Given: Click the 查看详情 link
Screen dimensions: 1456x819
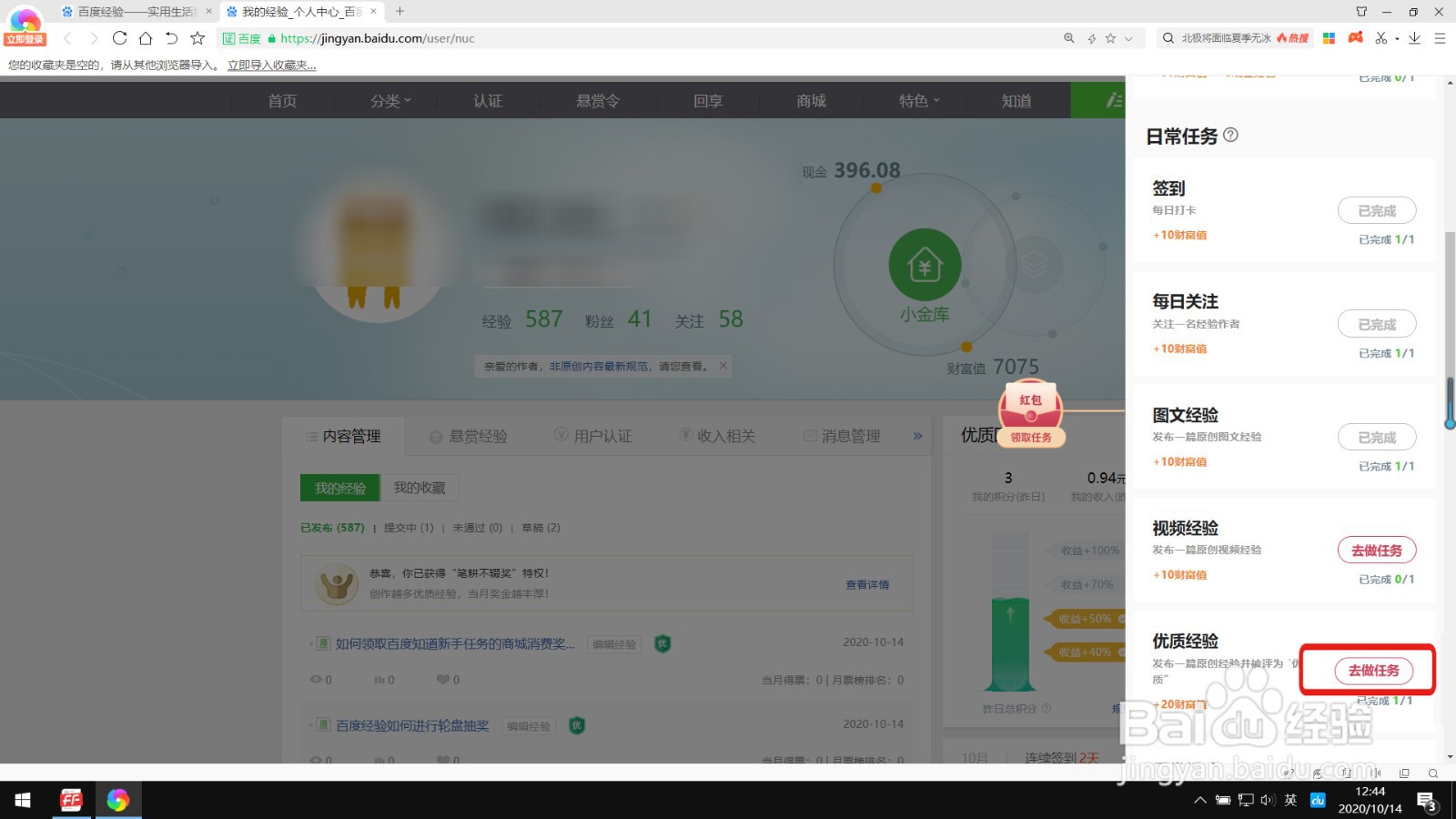Looking at the screenshot, I should (x=867, y=585).
